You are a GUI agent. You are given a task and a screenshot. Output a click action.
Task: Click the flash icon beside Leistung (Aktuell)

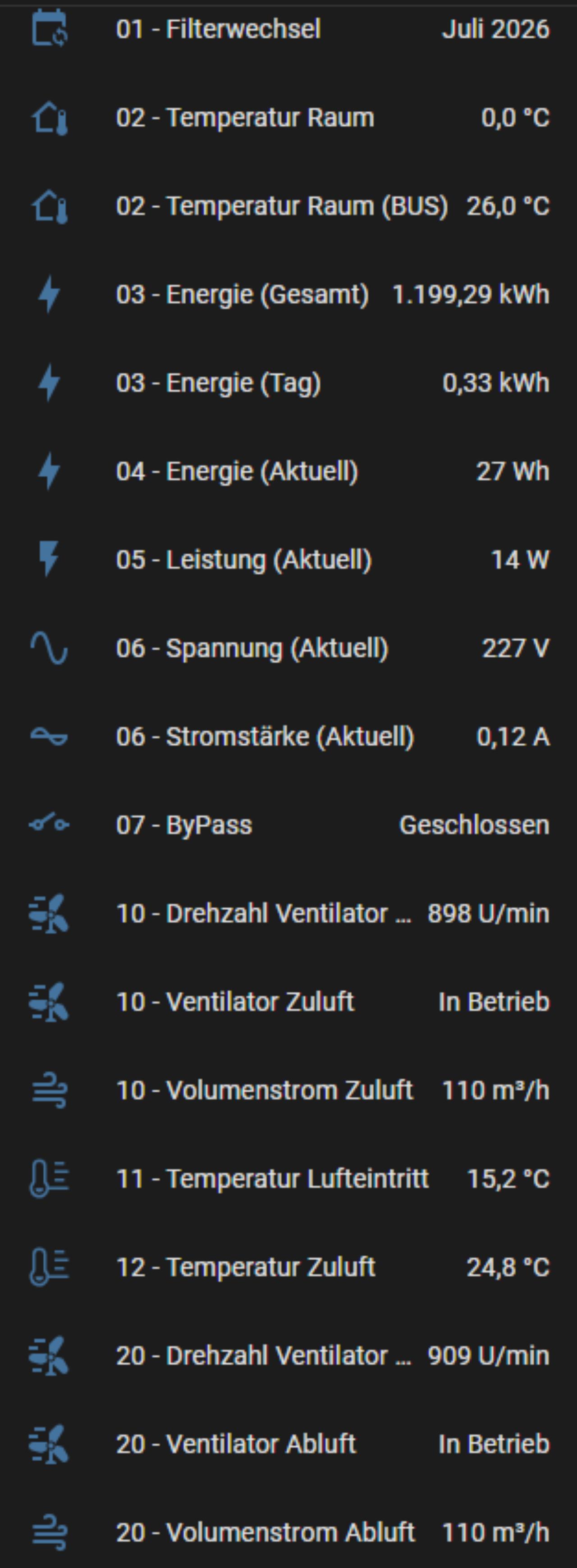coord(49,560)
